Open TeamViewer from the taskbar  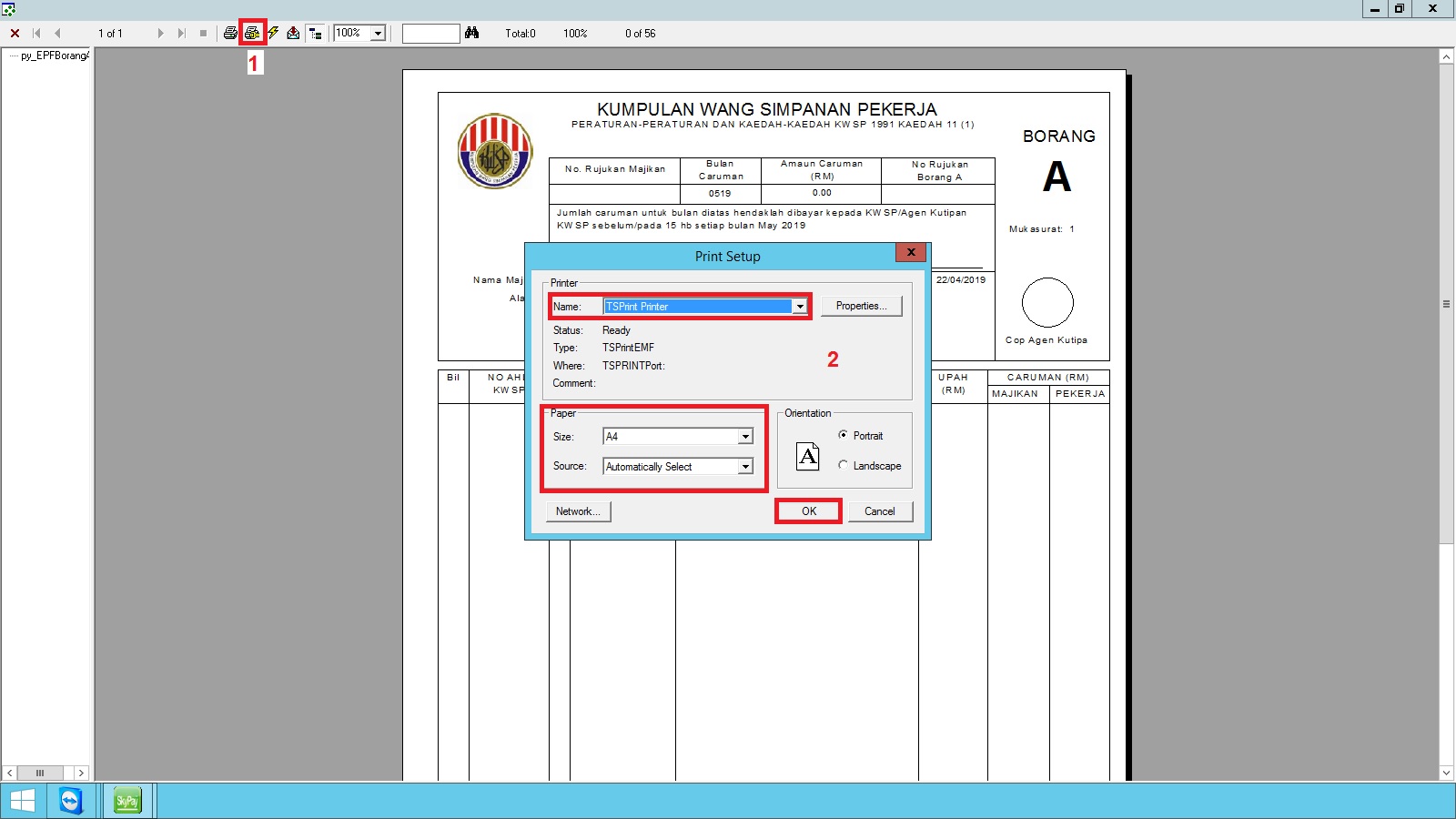click(70, 801)
